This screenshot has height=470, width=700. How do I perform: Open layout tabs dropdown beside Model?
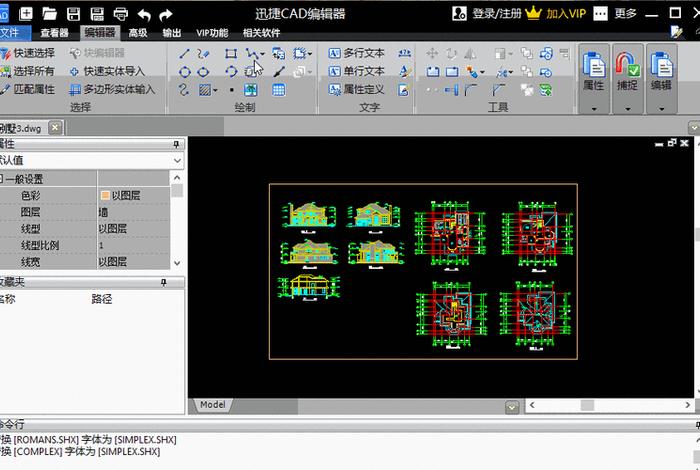512,407
